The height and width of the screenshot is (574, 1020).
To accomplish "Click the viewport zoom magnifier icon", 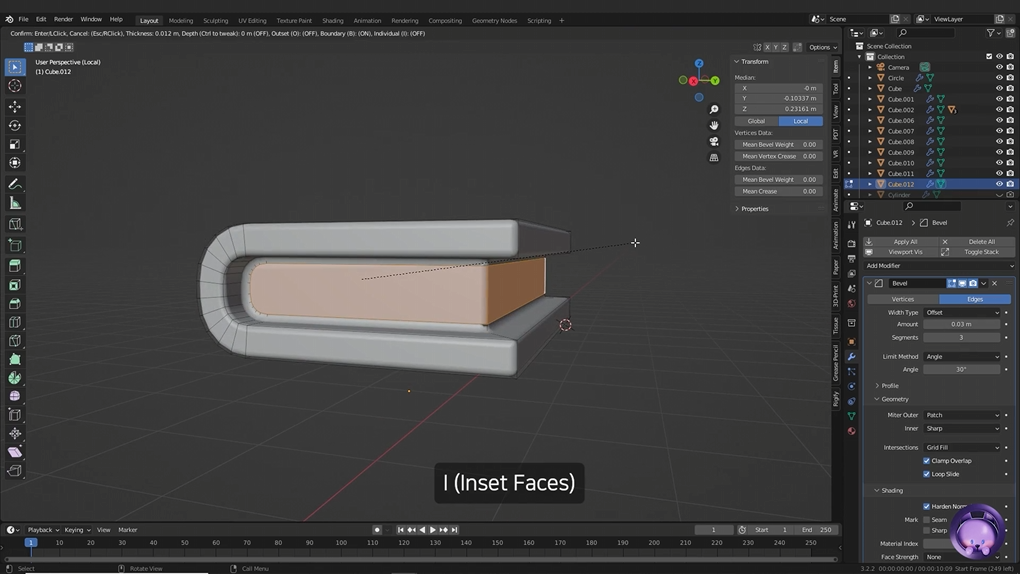I will tap(714, 109).
